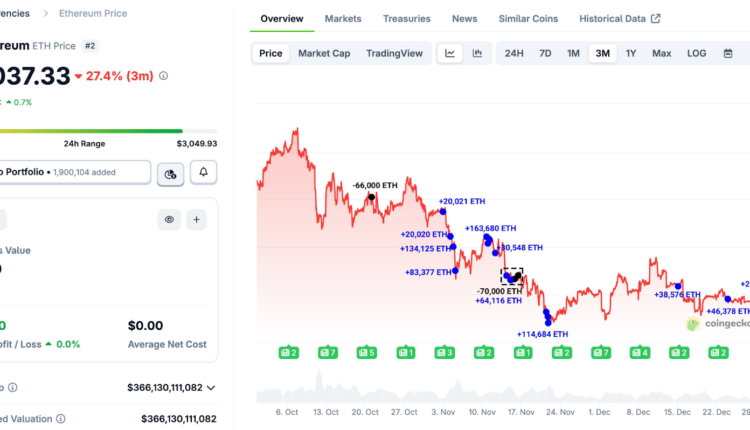Expand the market cap $366,130,111,082 chevron
The width and height of the screenshot is (750, 430).
pos(211,387)
